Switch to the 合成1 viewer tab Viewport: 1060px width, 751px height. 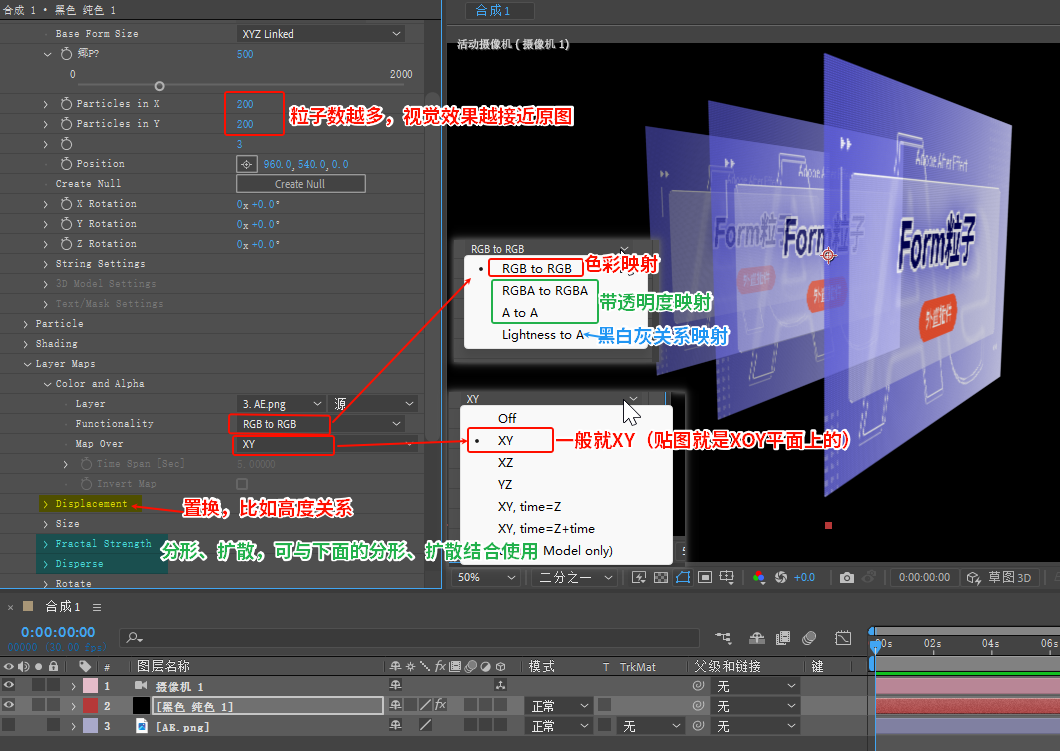click(500, 10)
